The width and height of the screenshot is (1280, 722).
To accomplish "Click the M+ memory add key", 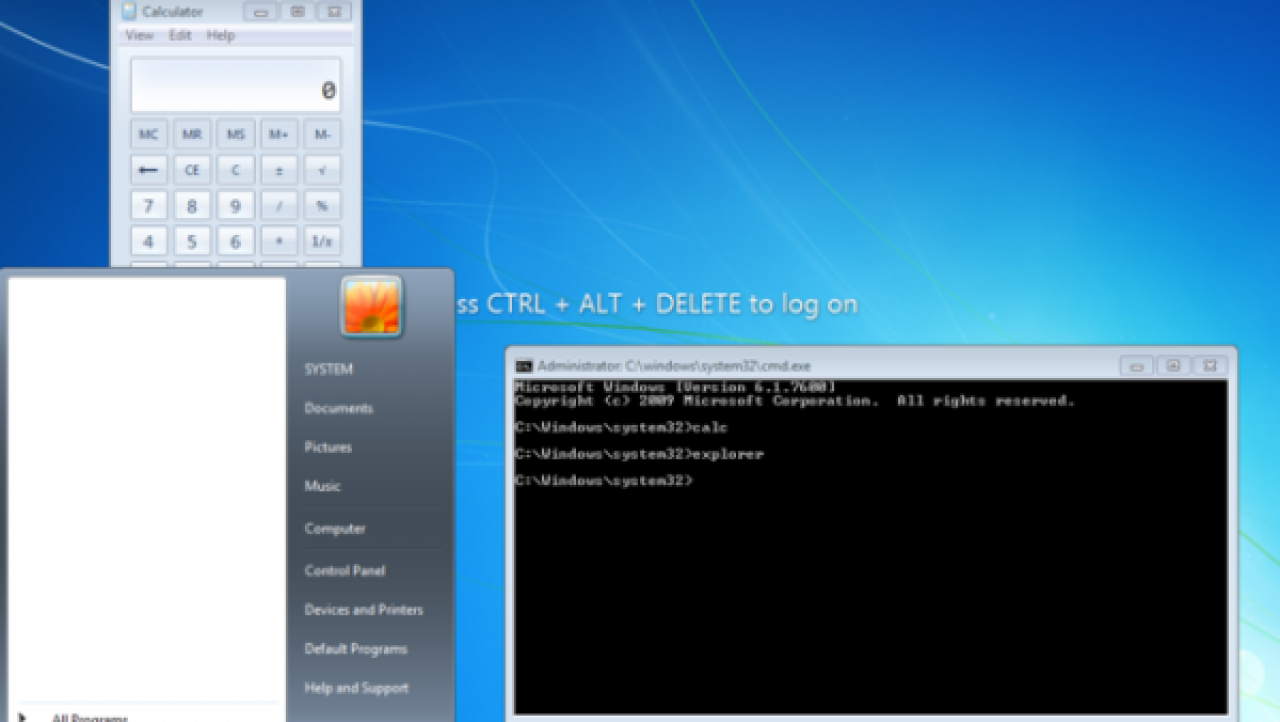I will click(x=279, y=134).
